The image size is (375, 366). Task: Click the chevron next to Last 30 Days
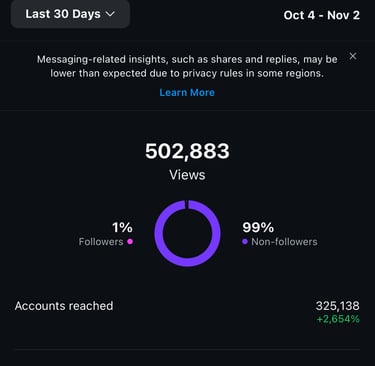[x=110, y=14]
